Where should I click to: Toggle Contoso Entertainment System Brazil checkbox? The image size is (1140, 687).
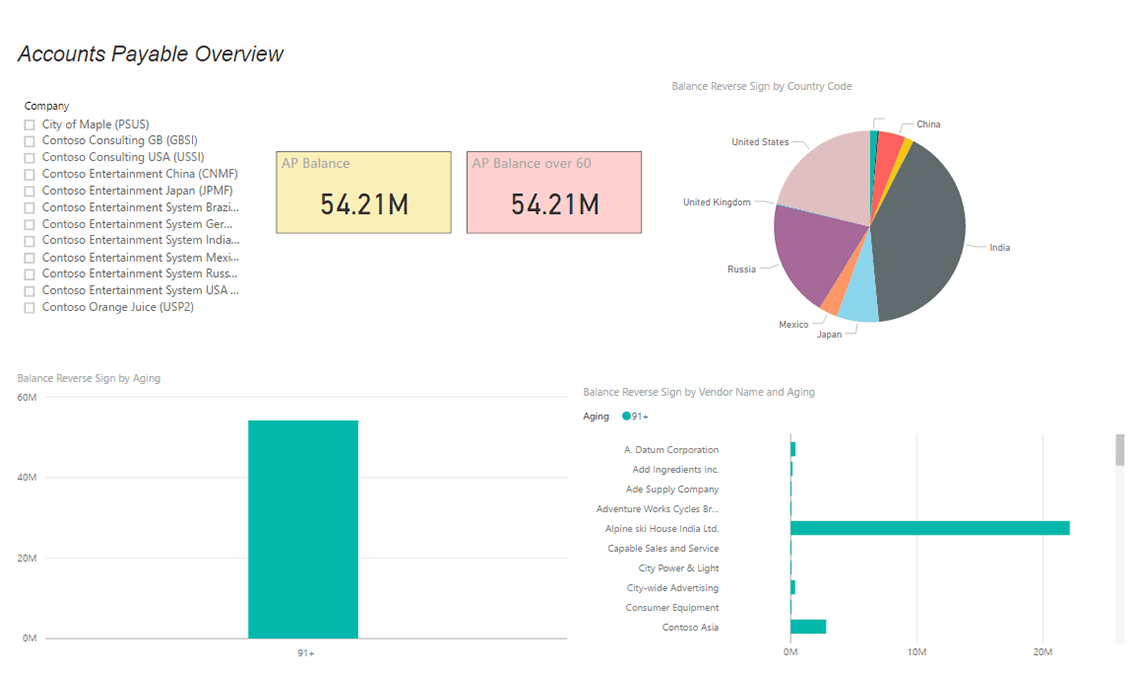(x=29, y=208)
